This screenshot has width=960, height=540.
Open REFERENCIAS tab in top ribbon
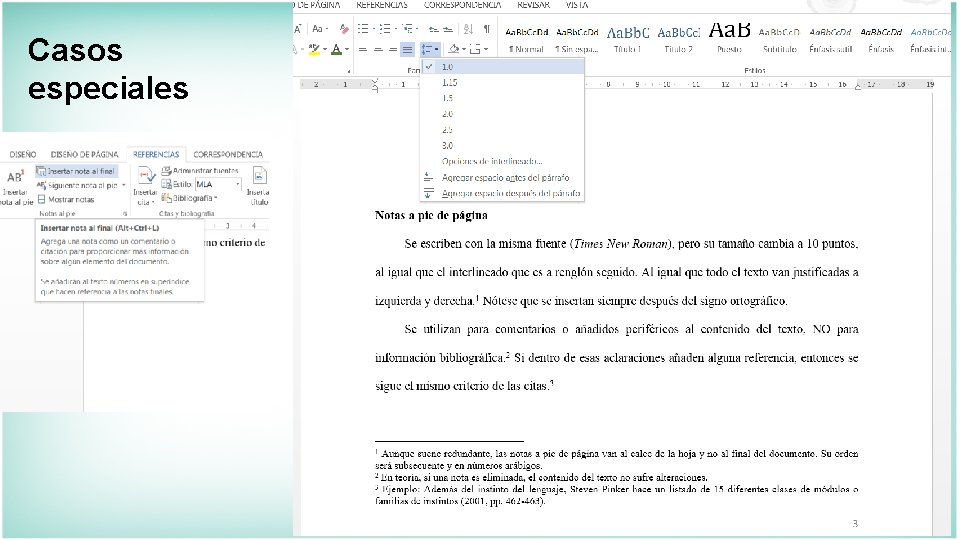[381, 5]
